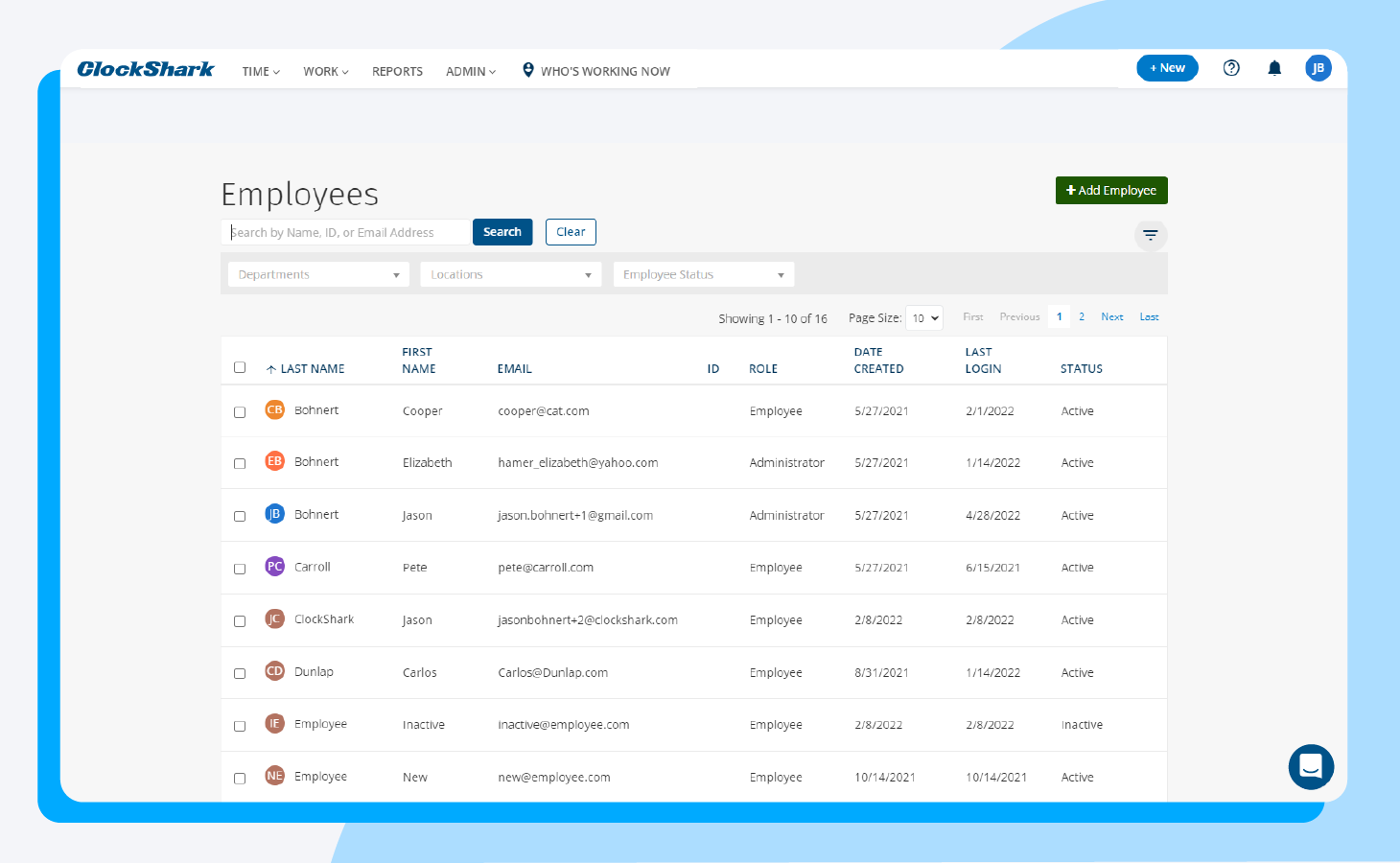Expand the WORK menu

click(326, 71)
